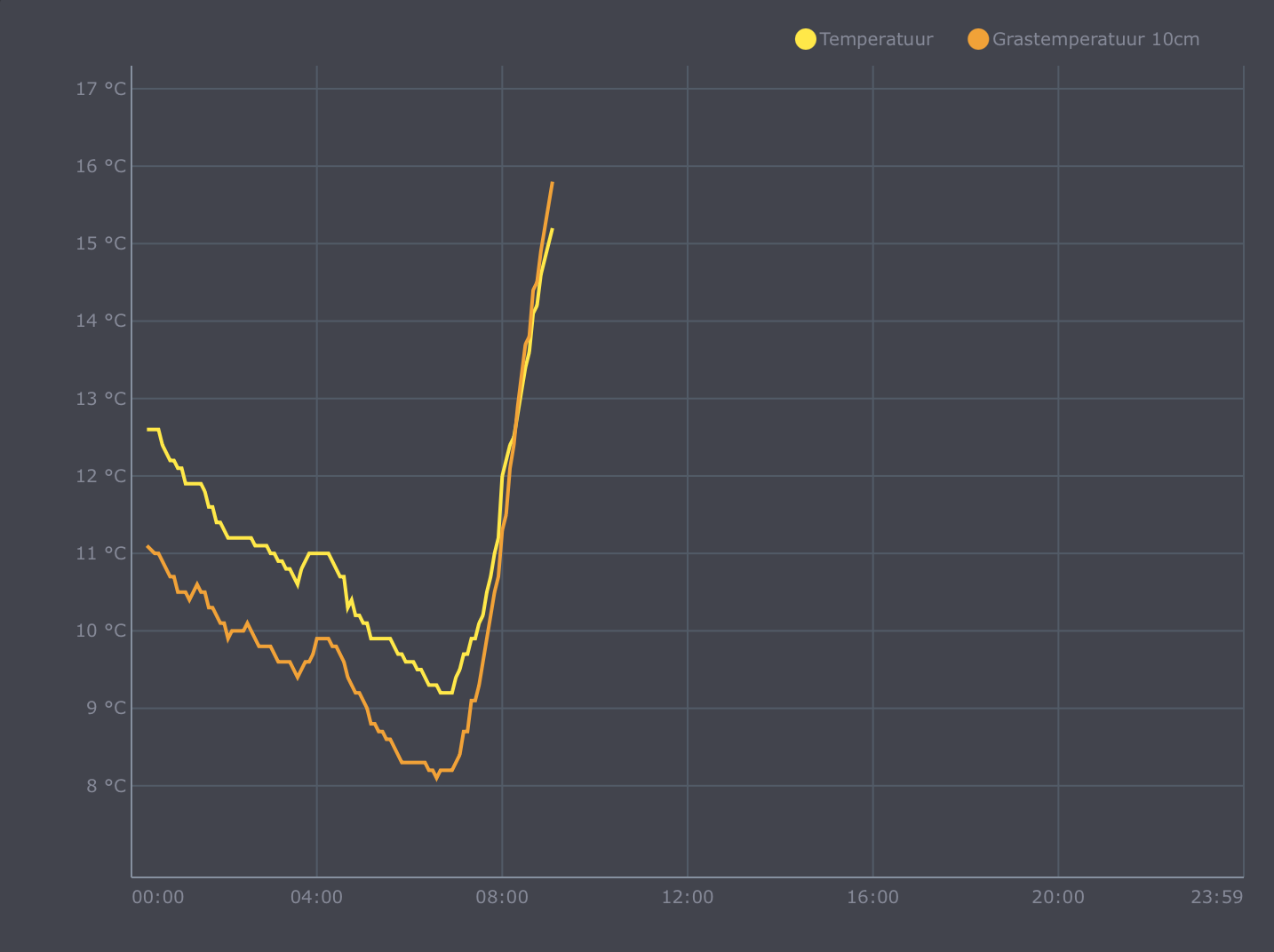Click the 04:00 time axis label
Image resolution: width=1274 pixels, height=952 pixels.
[x=316, y=897]
